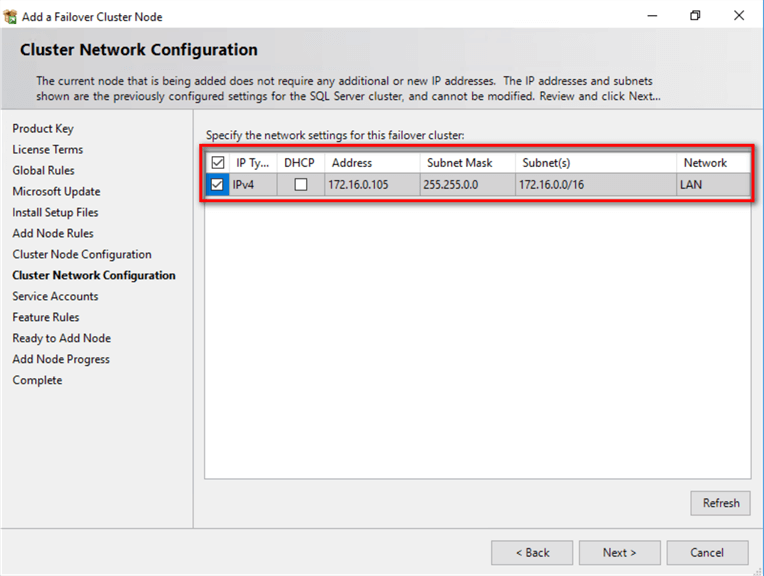Proceed with the Next > button
Viewport: 764px width, 576px height.
(619, 553)
